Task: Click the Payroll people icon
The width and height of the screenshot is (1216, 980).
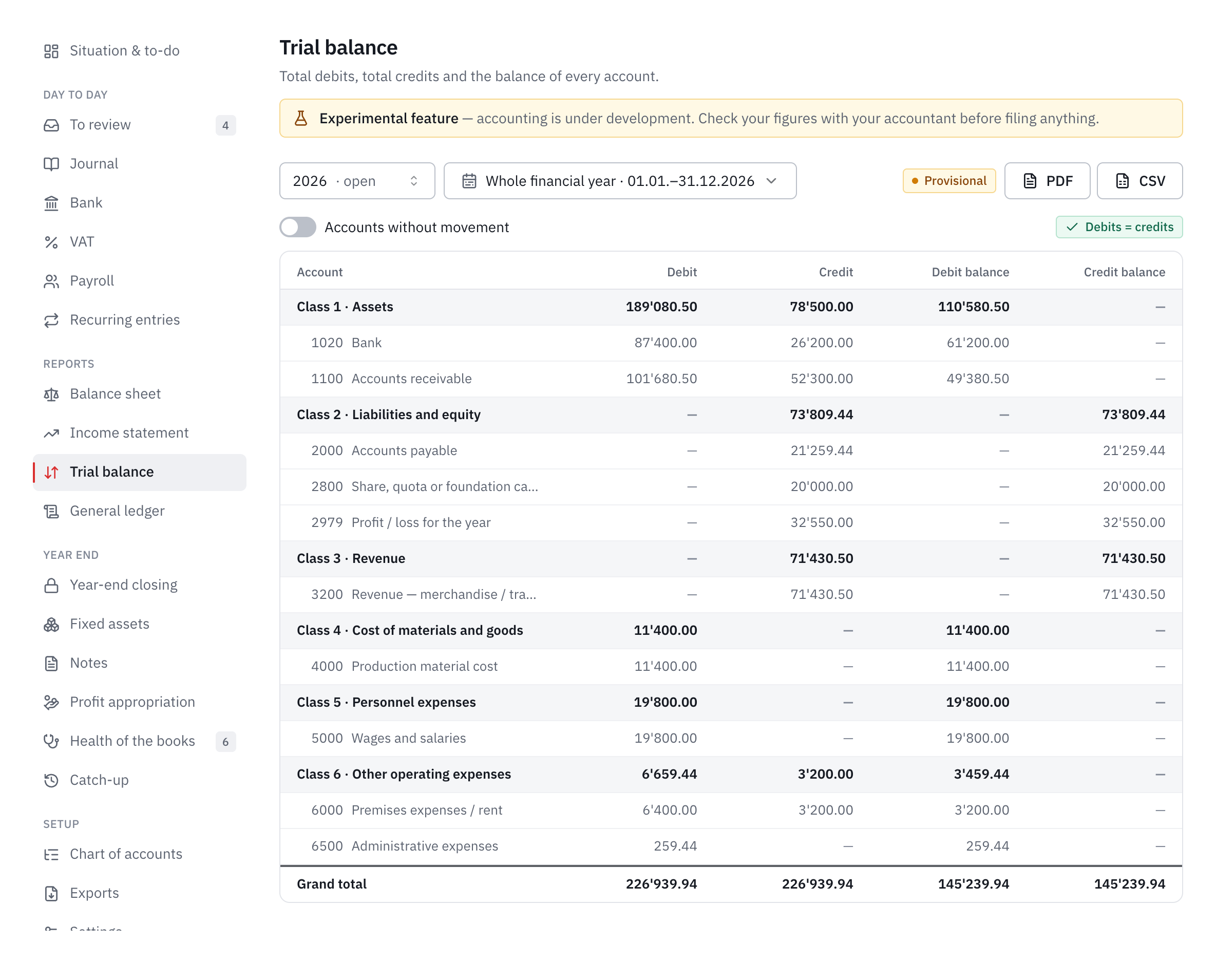Action: (x=51, y=280)
